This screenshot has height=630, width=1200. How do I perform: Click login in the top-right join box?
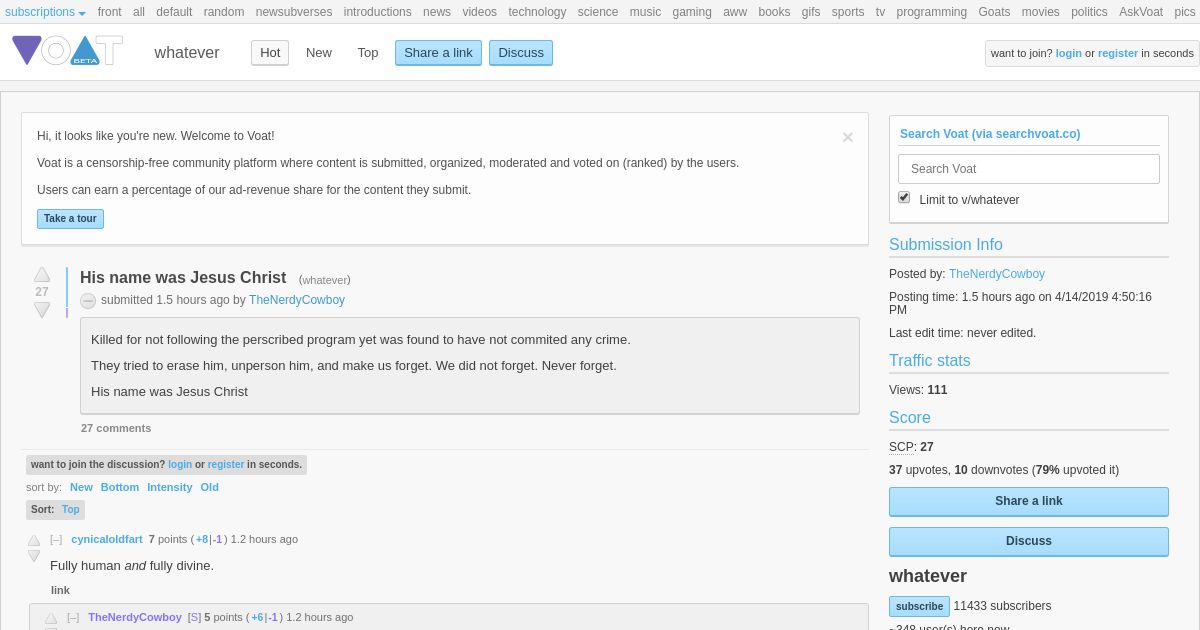coord(1069,54)
